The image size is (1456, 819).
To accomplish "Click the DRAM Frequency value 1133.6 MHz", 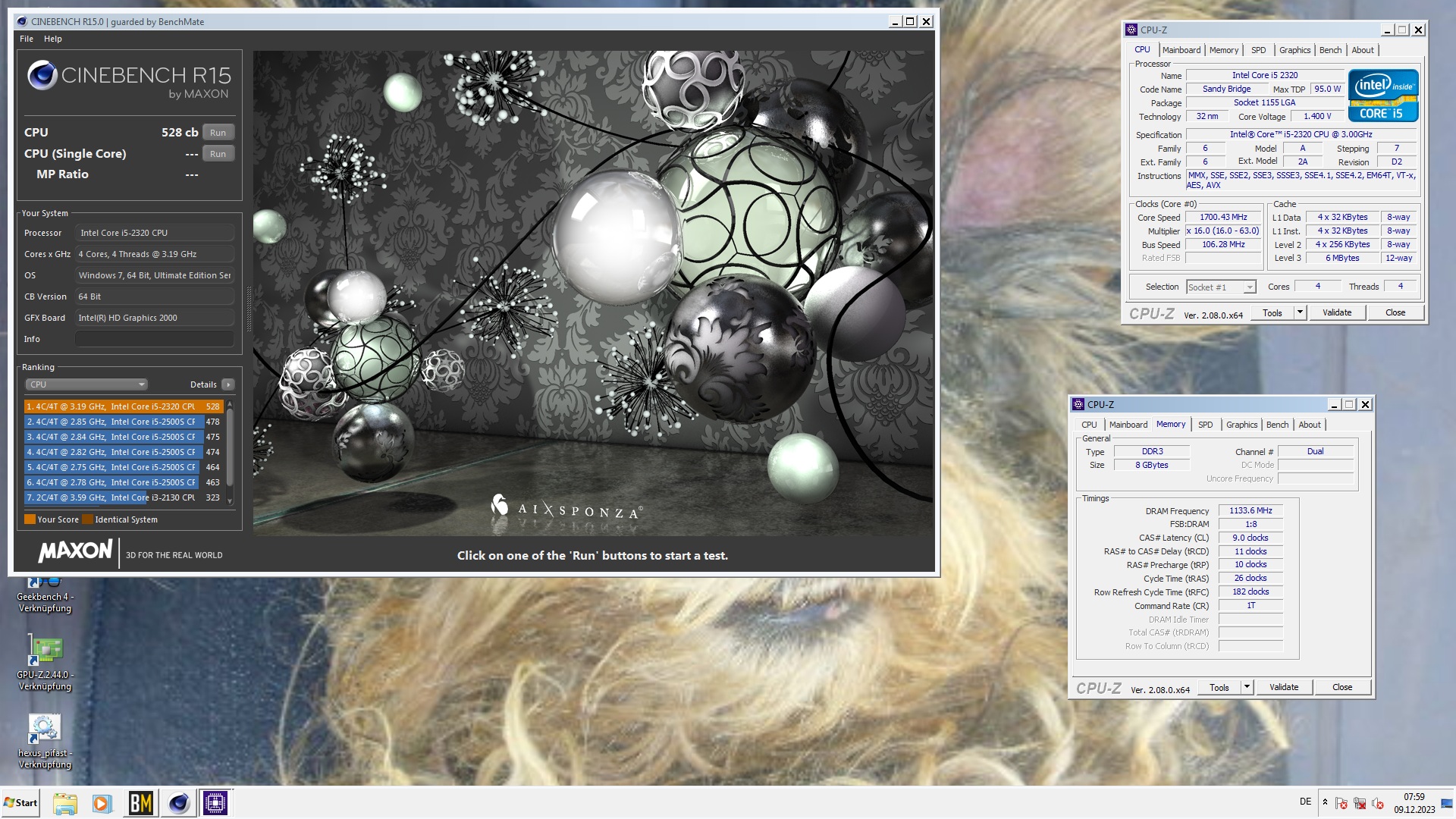I will pos(1250,510).
